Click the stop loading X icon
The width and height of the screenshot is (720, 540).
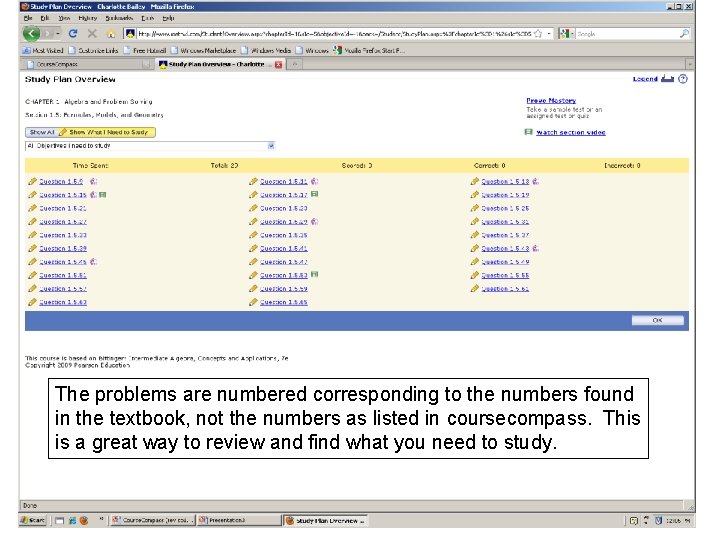click(92, 34)
